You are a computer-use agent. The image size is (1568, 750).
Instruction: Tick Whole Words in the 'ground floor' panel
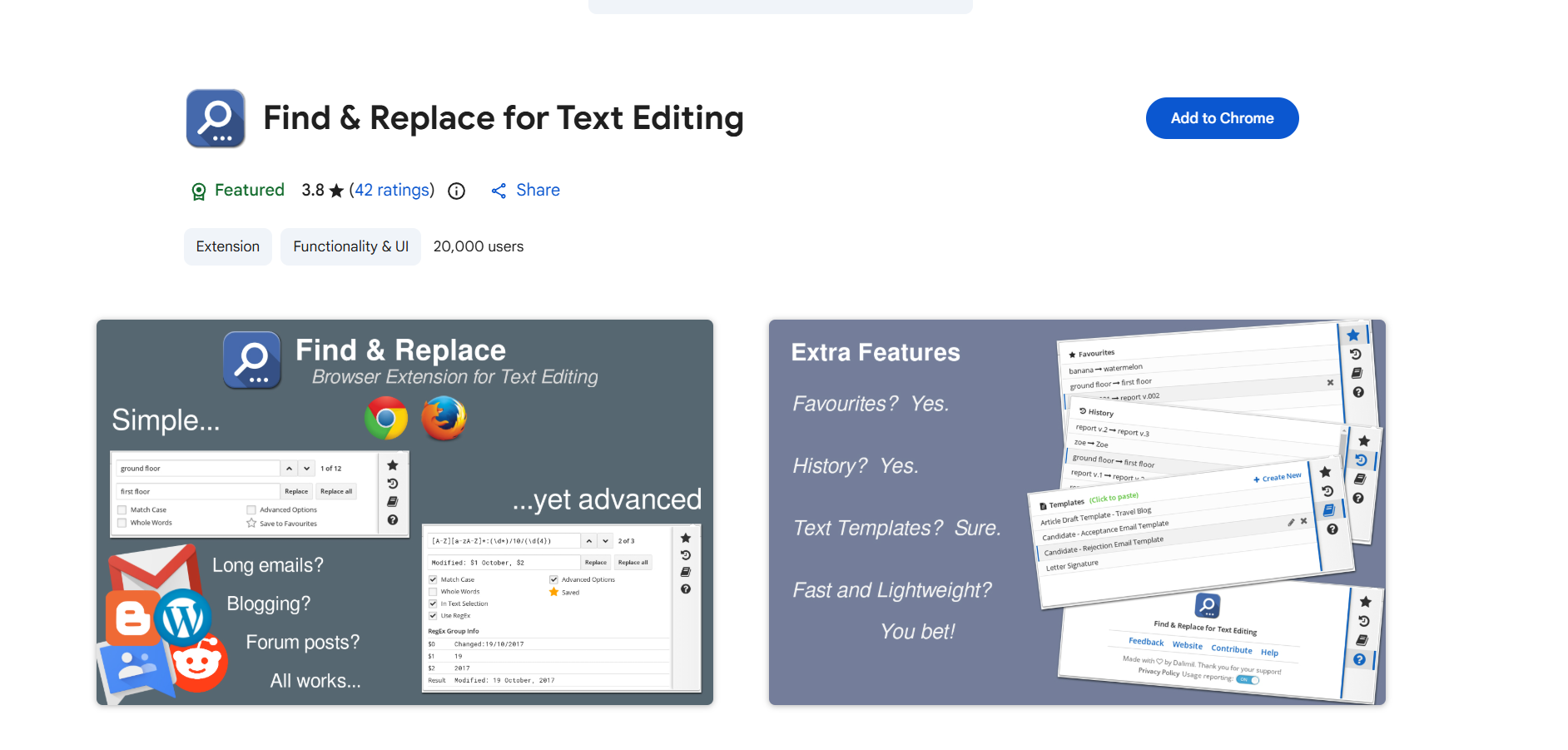click(122, 524)
